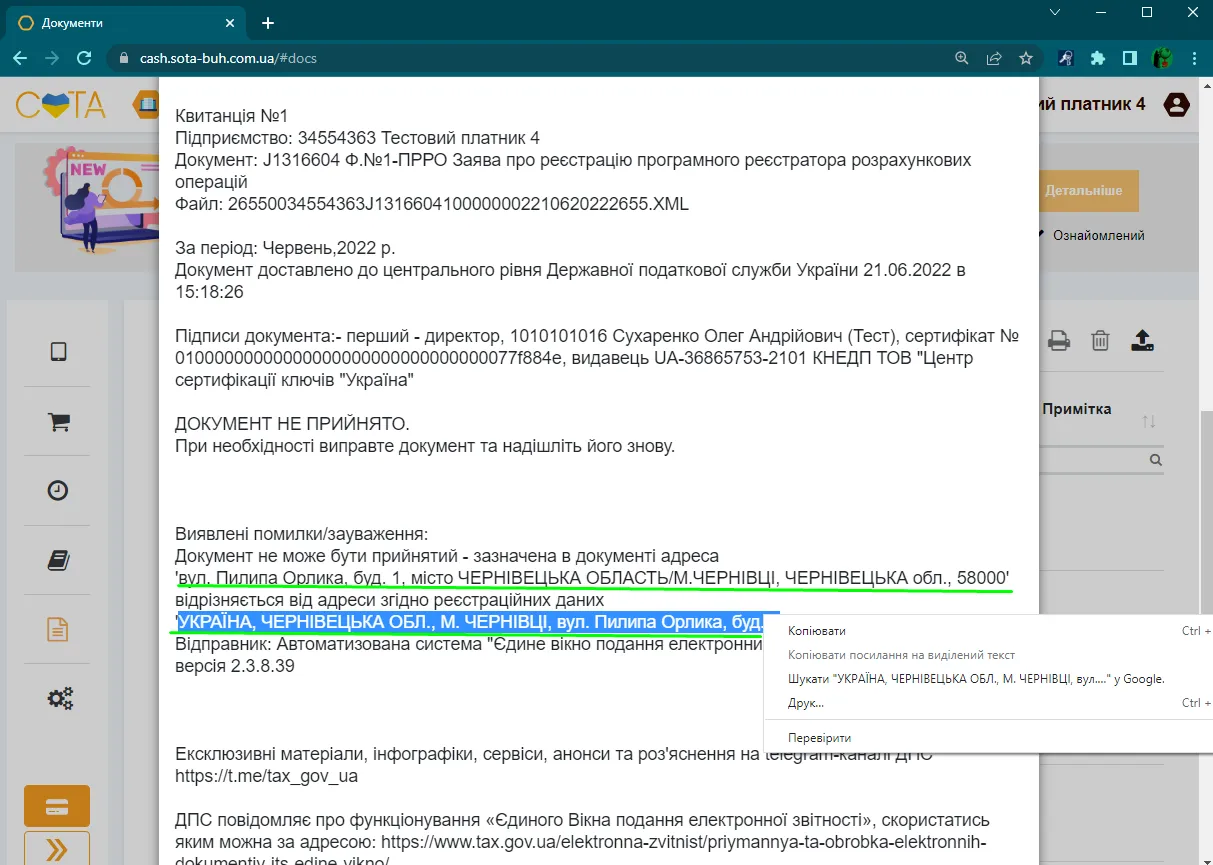
Task: Click the print icon above the table
Action: (1059, 341)
